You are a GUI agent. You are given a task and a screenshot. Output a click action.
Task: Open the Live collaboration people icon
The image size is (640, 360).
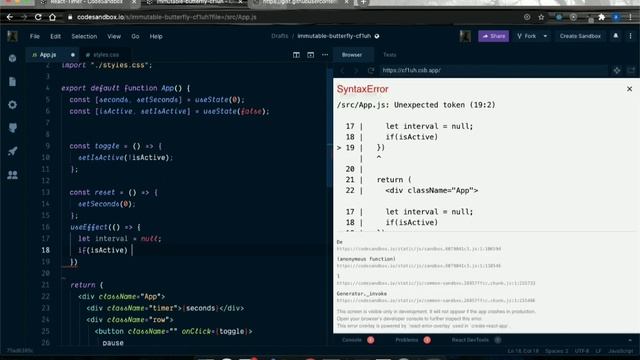[x=12, y=175]
